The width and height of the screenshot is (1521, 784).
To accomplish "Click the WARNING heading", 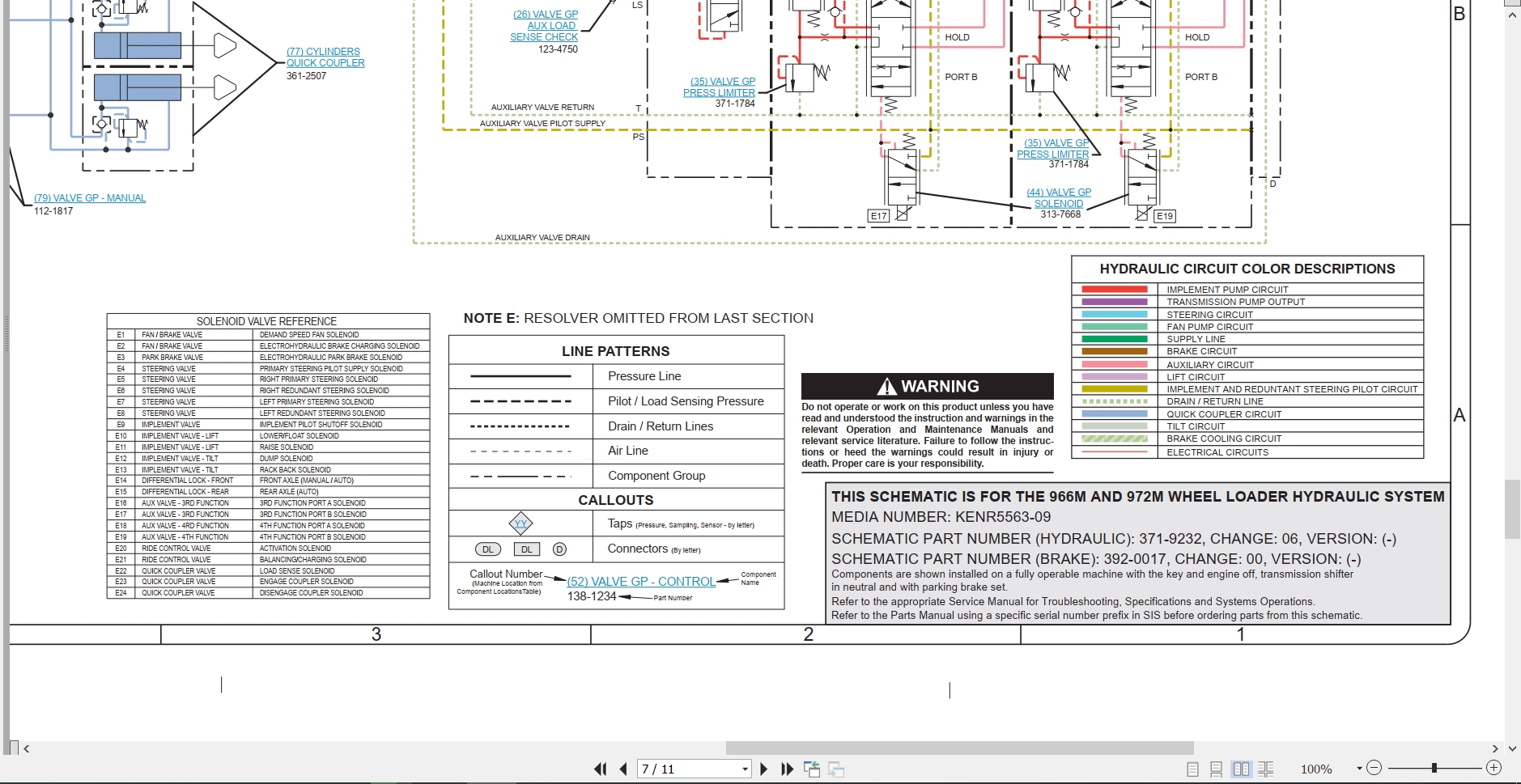I will click(x=928, y=386).
